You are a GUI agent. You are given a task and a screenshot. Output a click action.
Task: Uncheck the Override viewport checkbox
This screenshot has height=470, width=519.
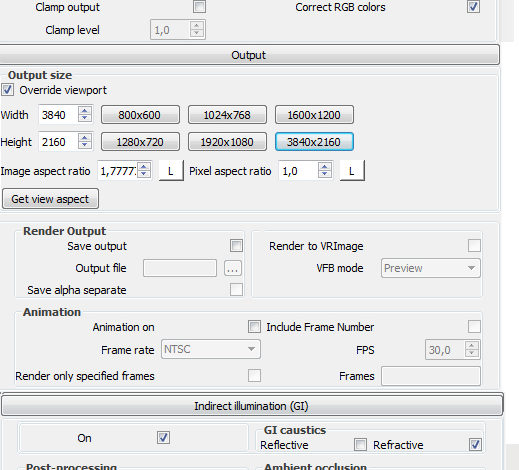pos(7,90)
